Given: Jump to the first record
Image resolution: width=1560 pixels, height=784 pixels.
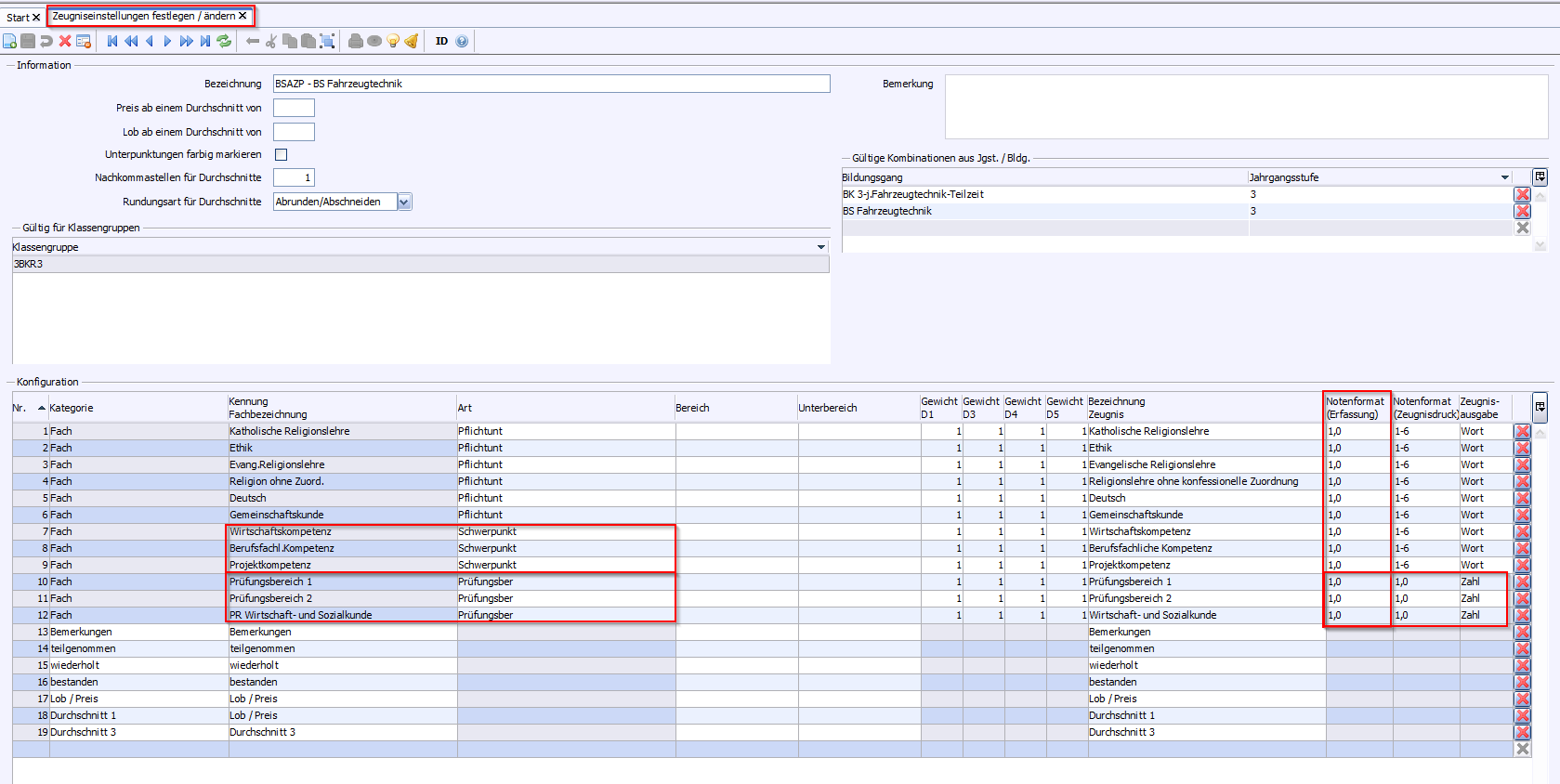Looking at the screenshot, I should pyautogui.click(x=112, y=41).
